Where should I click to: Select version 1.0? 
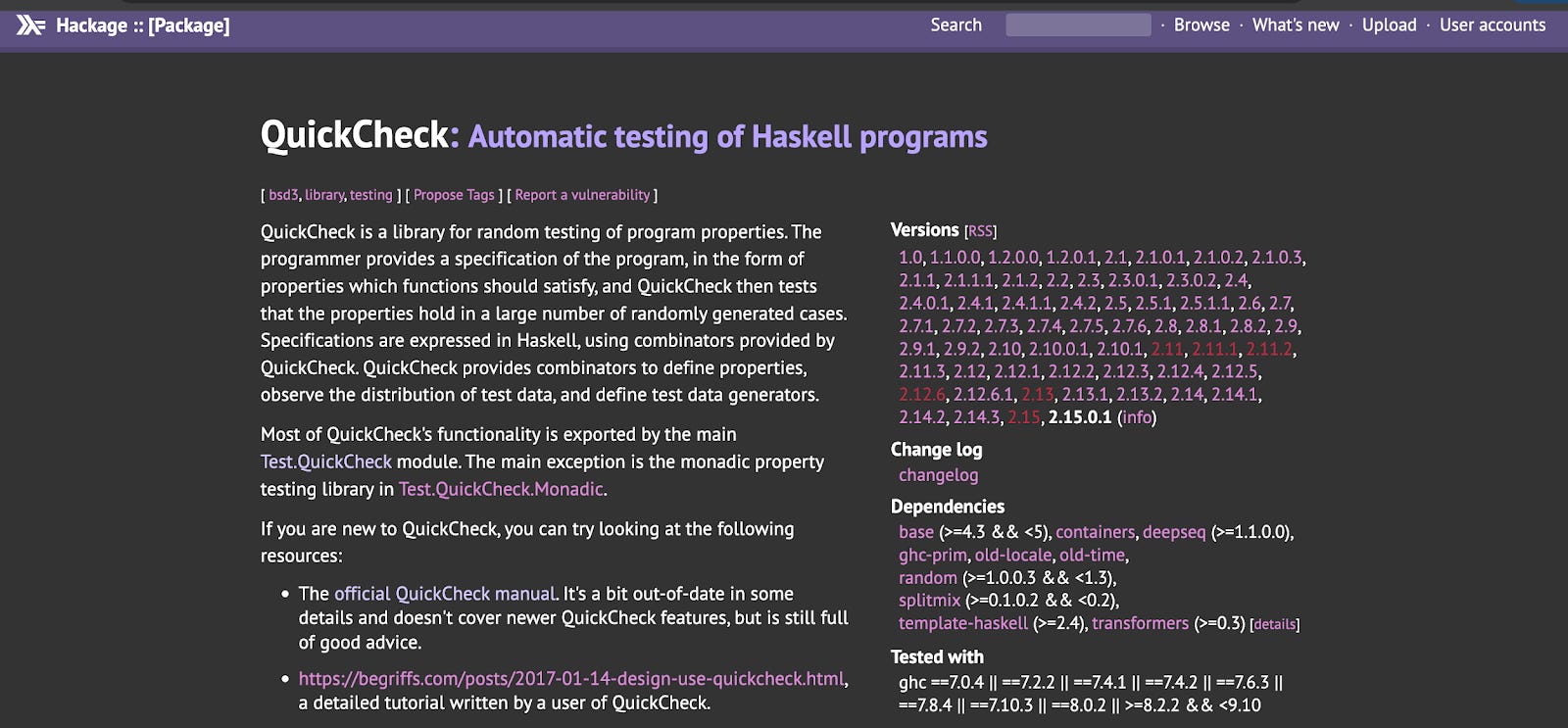point(910,258)
